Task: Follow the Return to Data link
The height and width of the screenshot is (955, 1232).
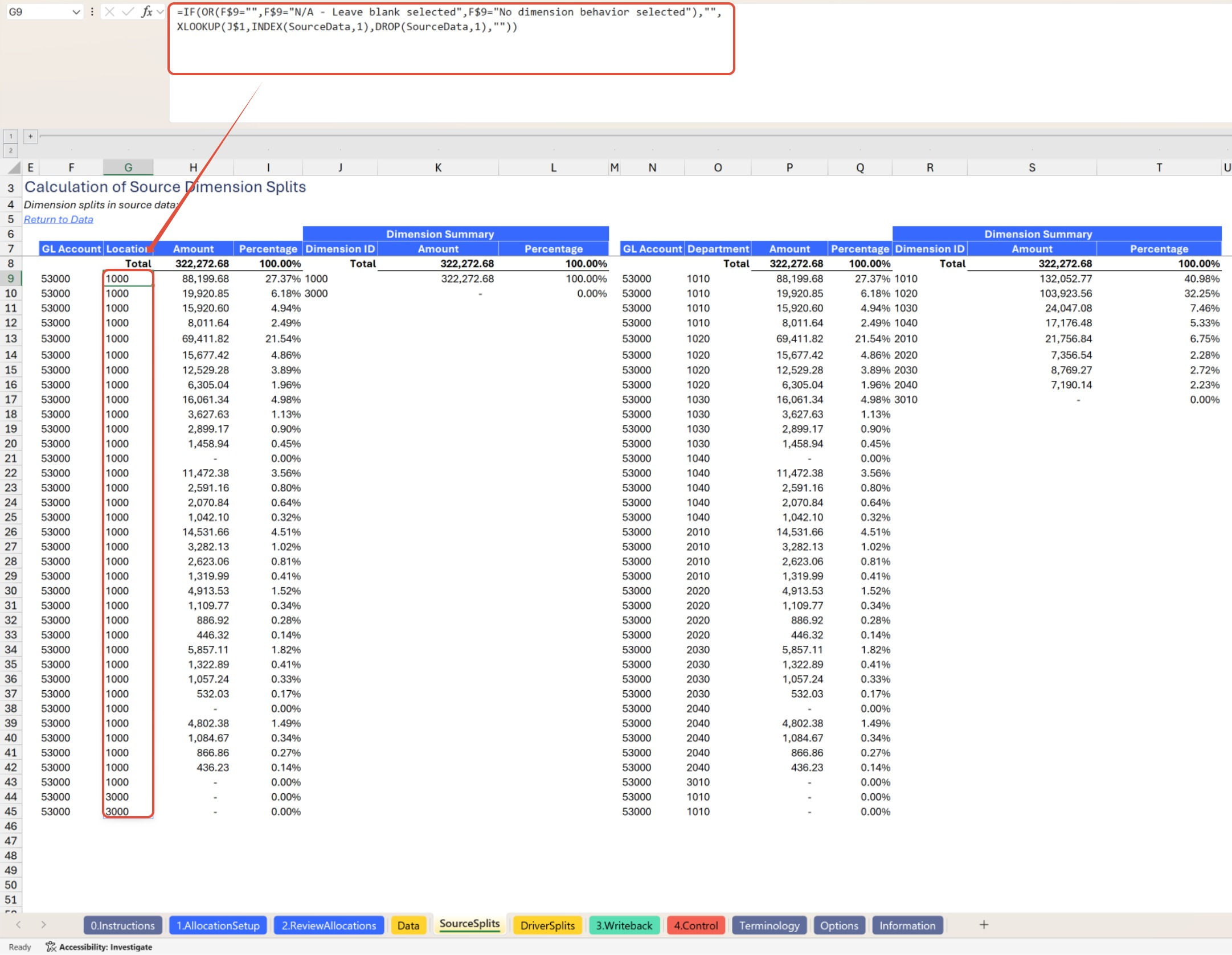Action: point(58,220)
